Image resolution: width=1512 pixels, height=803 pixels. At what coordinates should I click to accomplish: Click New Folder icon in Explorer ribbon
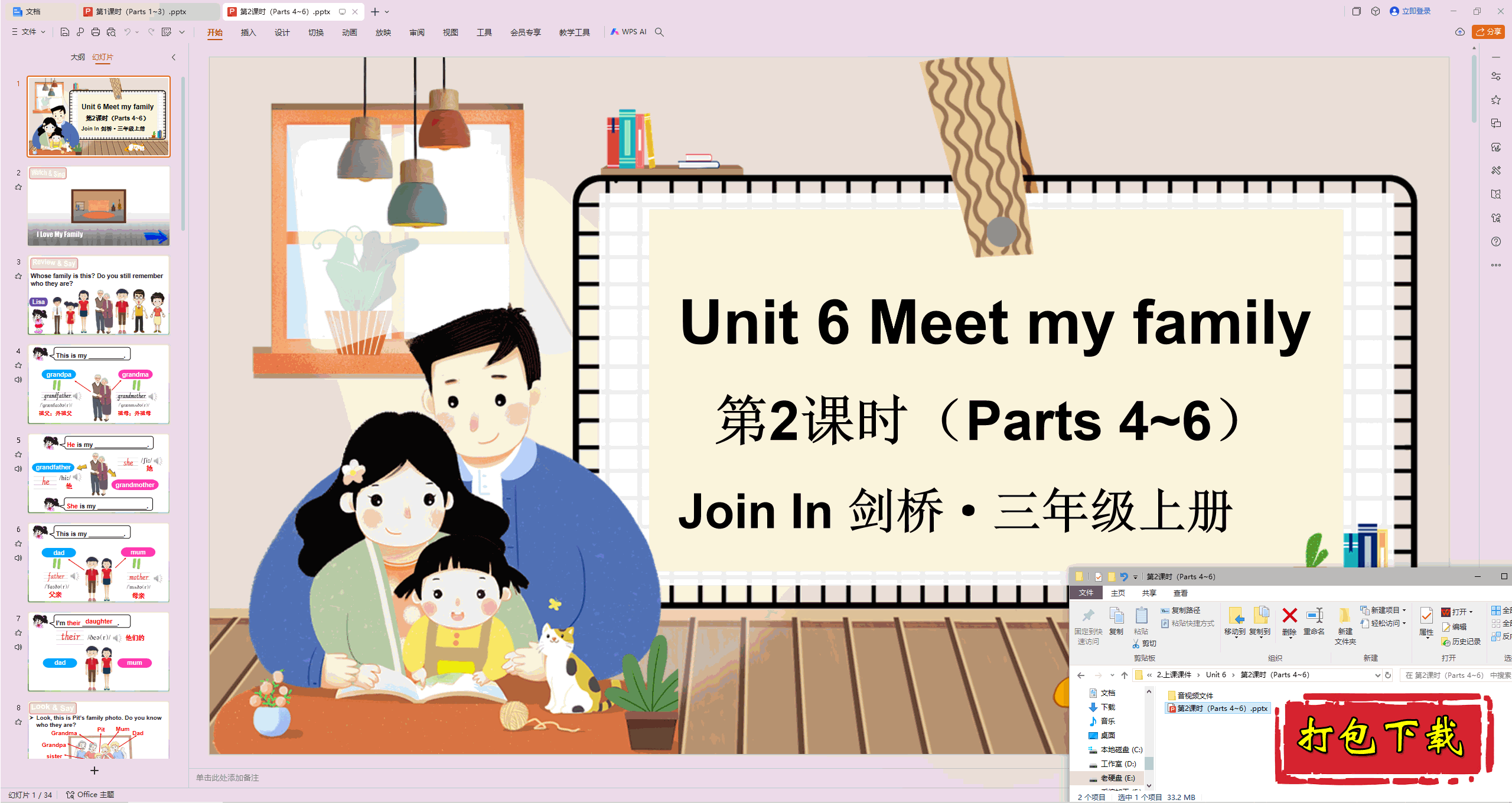pos(1345,626)
